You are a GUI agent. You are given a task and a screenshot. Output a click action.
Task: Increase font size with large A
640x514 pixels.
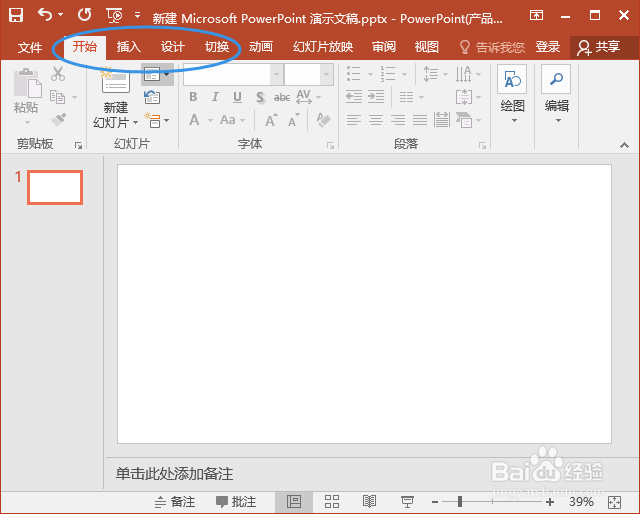click(271, 120)
